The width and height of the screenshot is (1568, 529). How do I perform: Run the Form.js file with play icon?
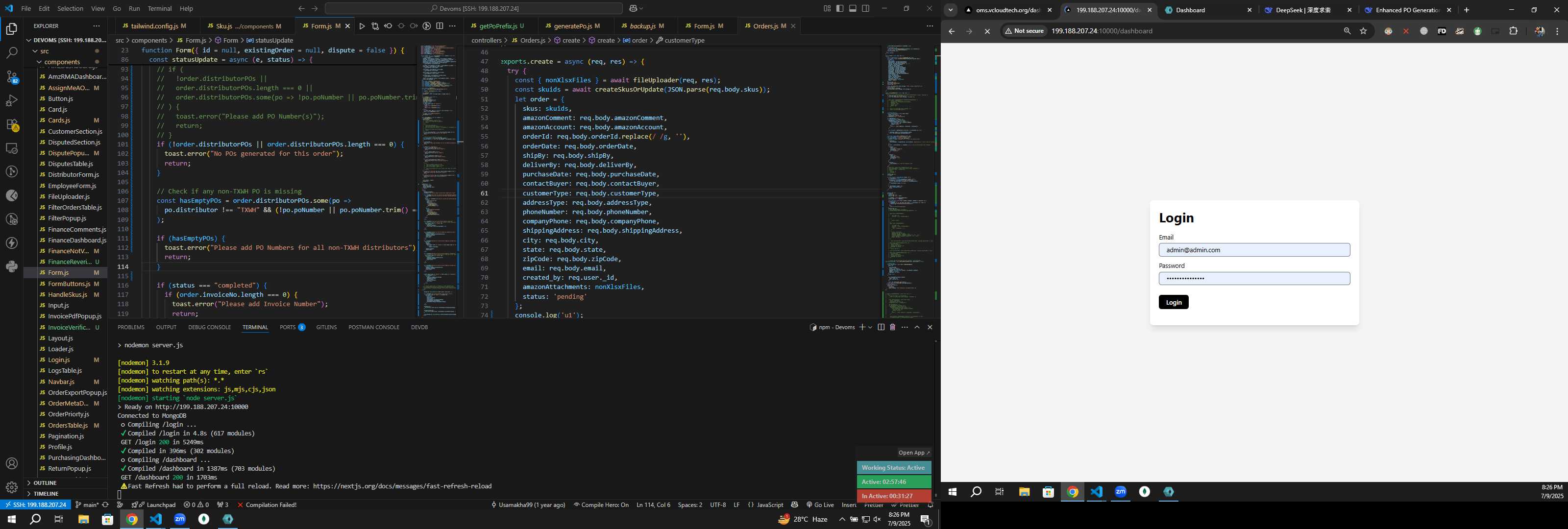362,26
